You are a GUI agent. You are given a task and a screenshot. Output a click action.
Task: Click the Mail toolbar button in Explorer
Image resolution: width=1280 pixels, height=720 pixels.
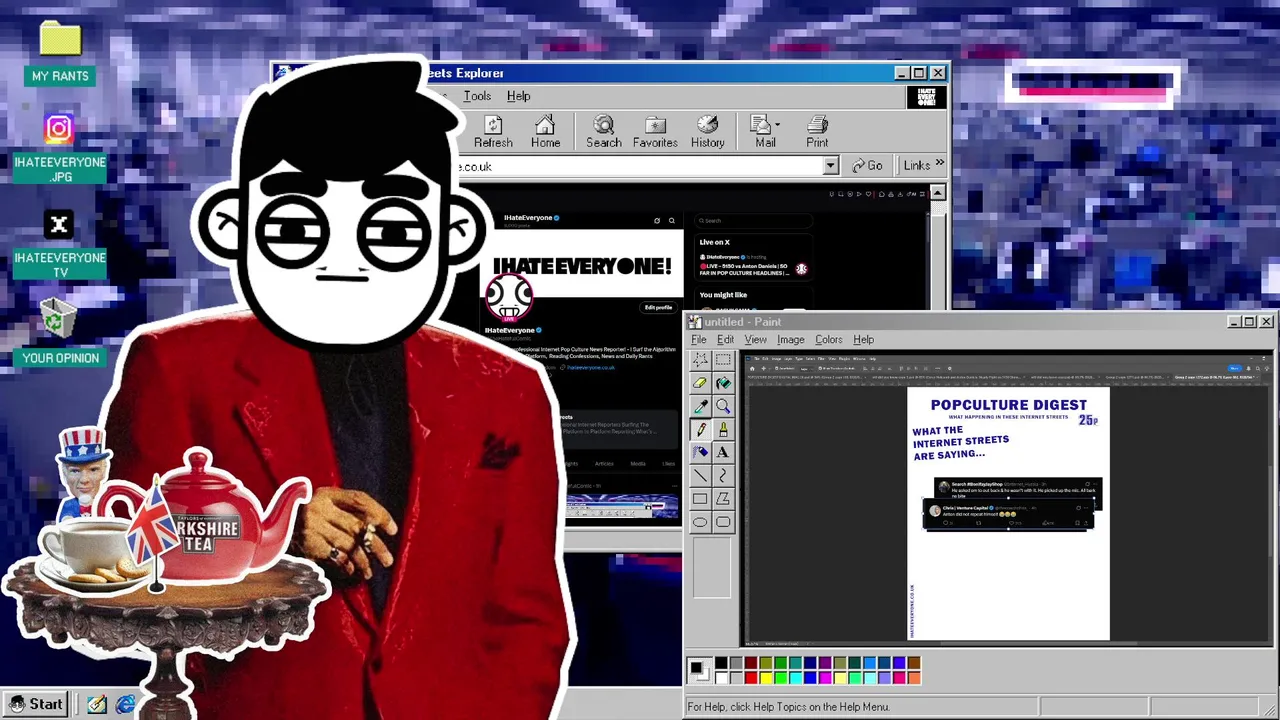point(765,131)
